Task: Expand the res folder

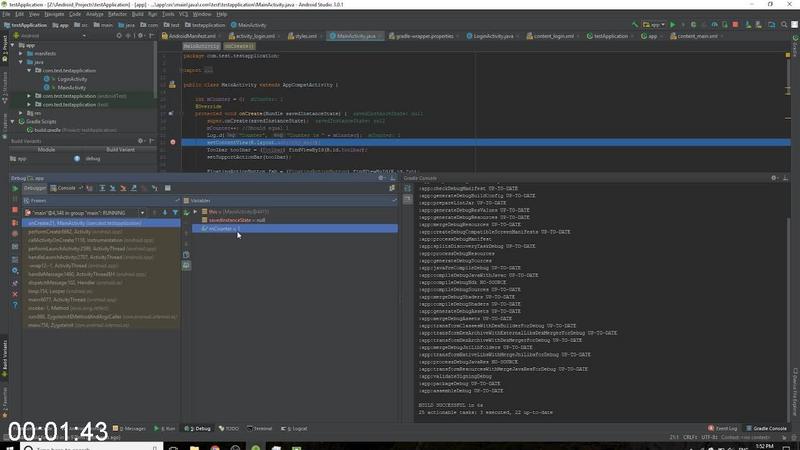Action: click(21, 113)
